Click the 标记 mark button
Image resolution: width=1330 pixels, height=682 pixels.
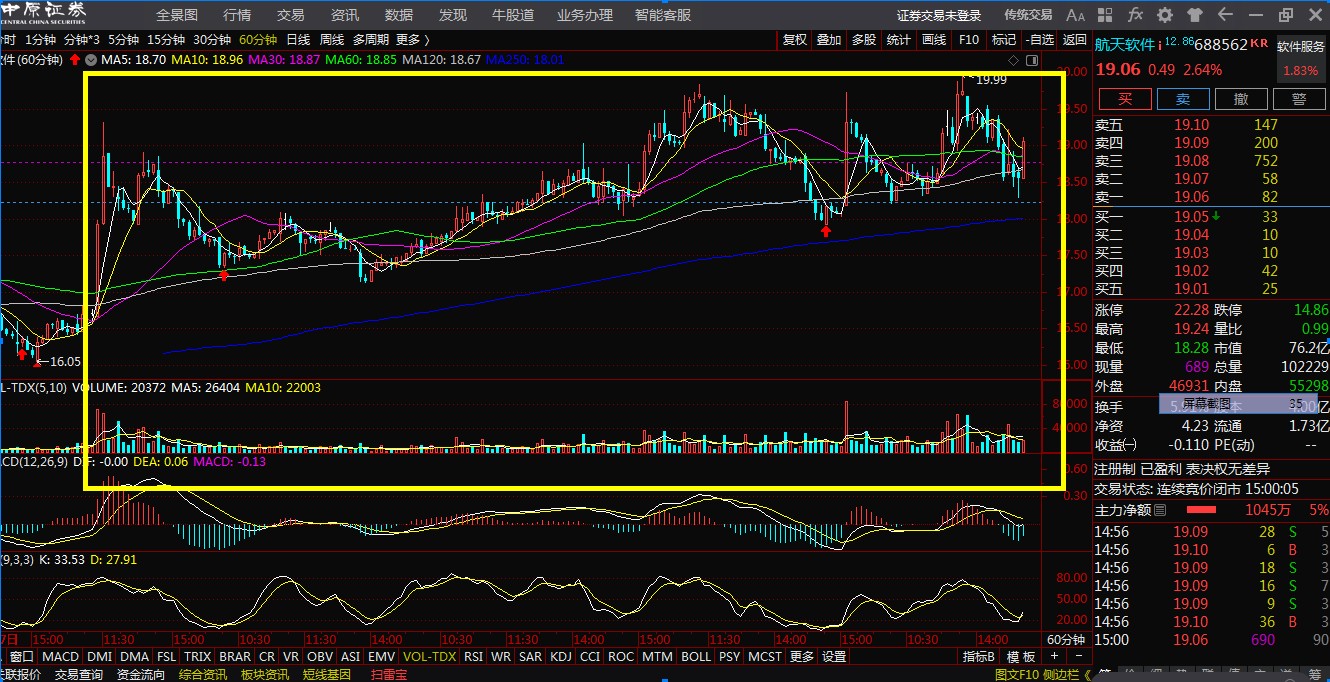point(1003,40)
